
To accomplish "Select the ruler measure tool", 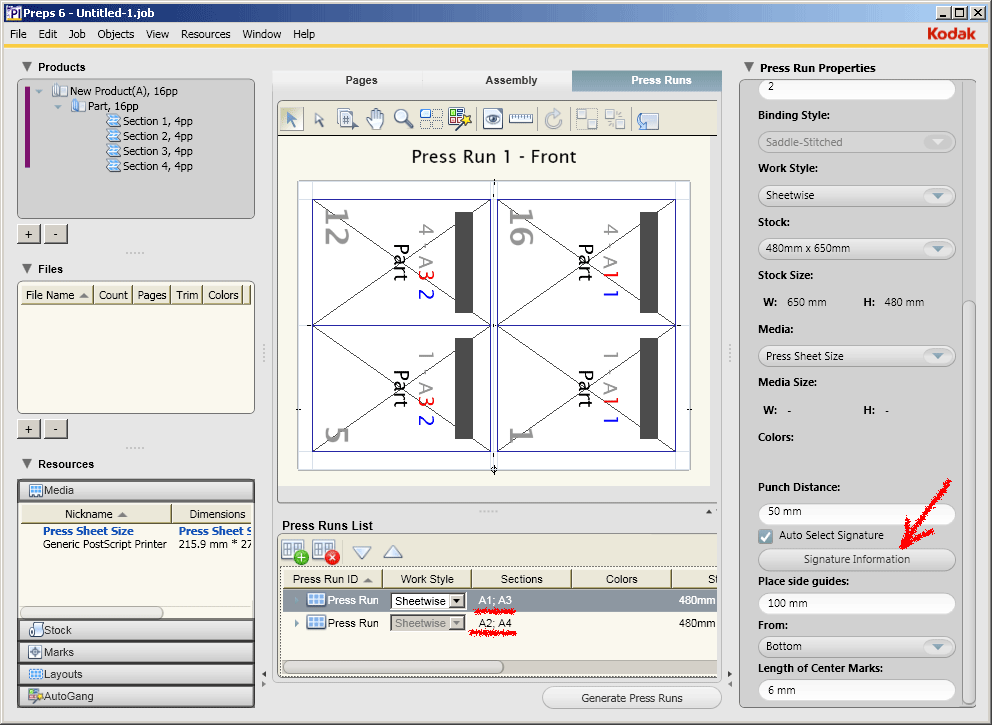I will pos(521,118).
